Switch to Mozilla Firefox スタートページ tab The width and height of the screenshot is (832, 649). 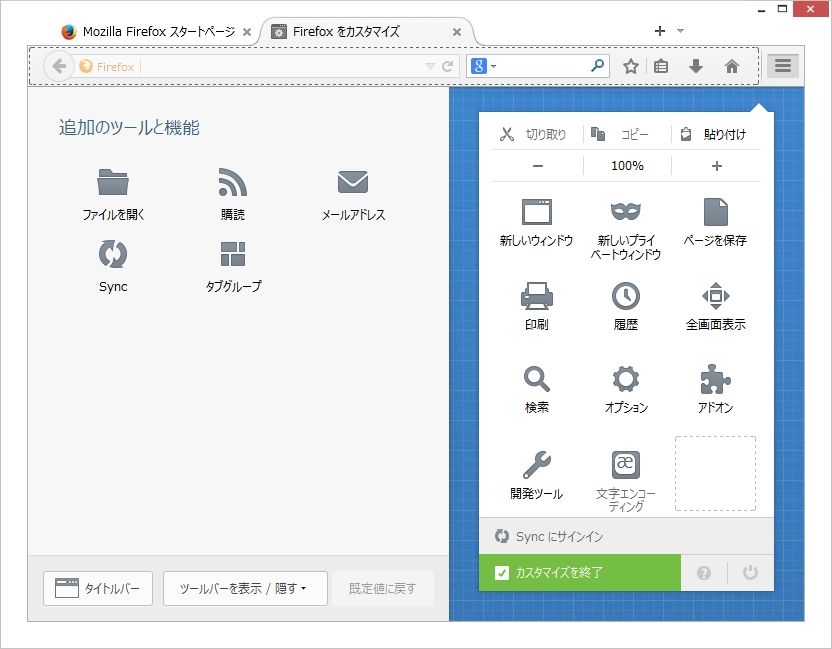pyautogui.click(x=154, y=32)
